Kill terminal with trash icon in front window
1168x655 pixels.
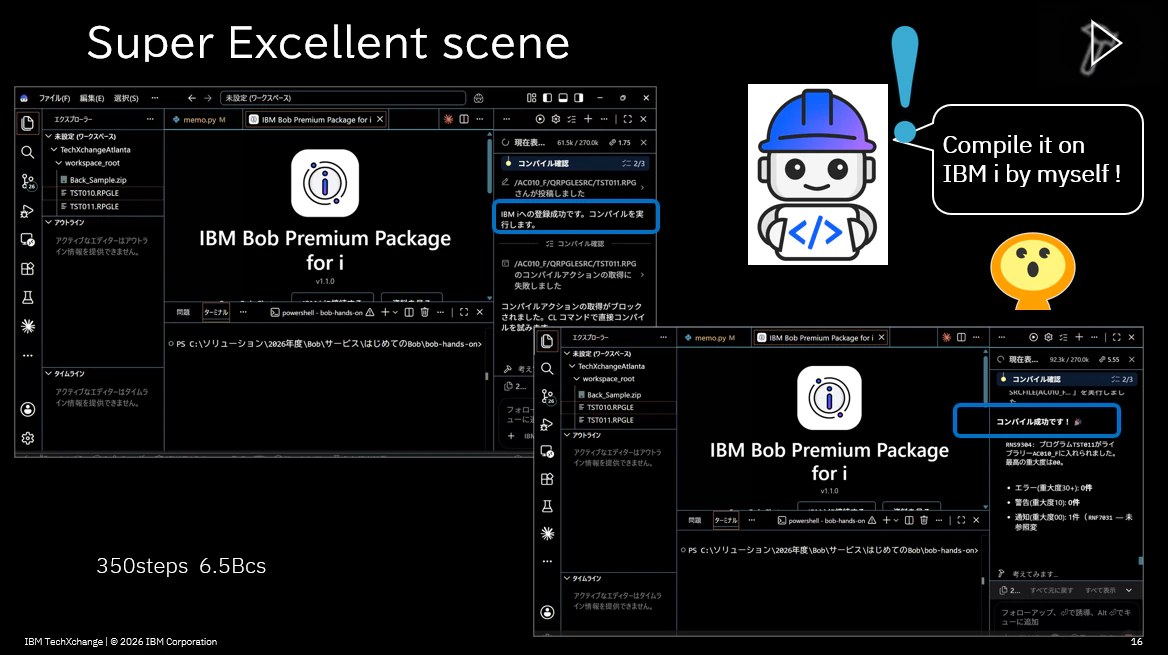click(924, 520)
